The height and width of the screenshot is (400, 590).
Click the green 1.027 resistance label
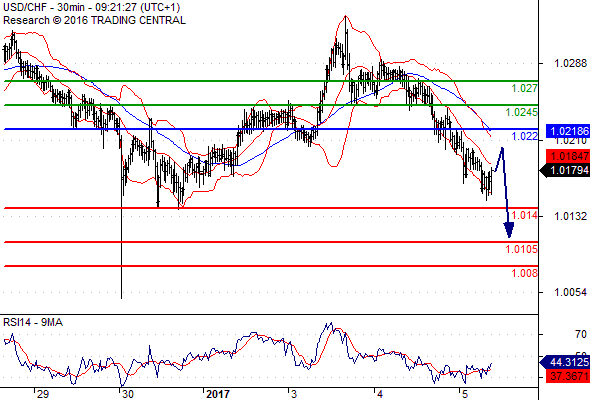click(x=525, y=88)
